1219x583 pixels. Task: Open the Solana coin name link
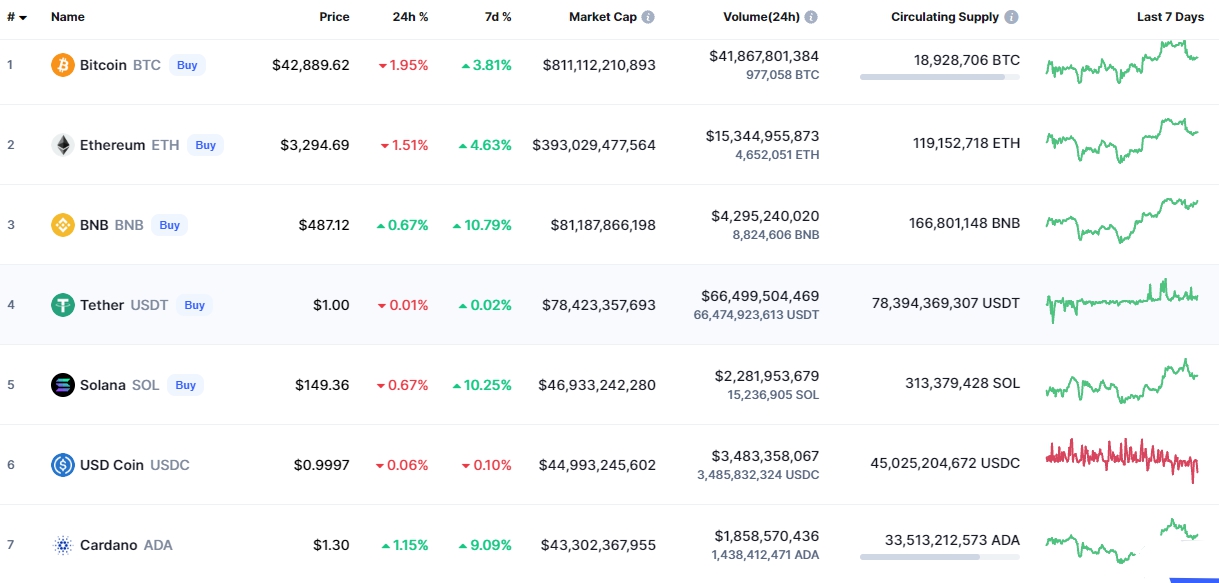[103, 385]
